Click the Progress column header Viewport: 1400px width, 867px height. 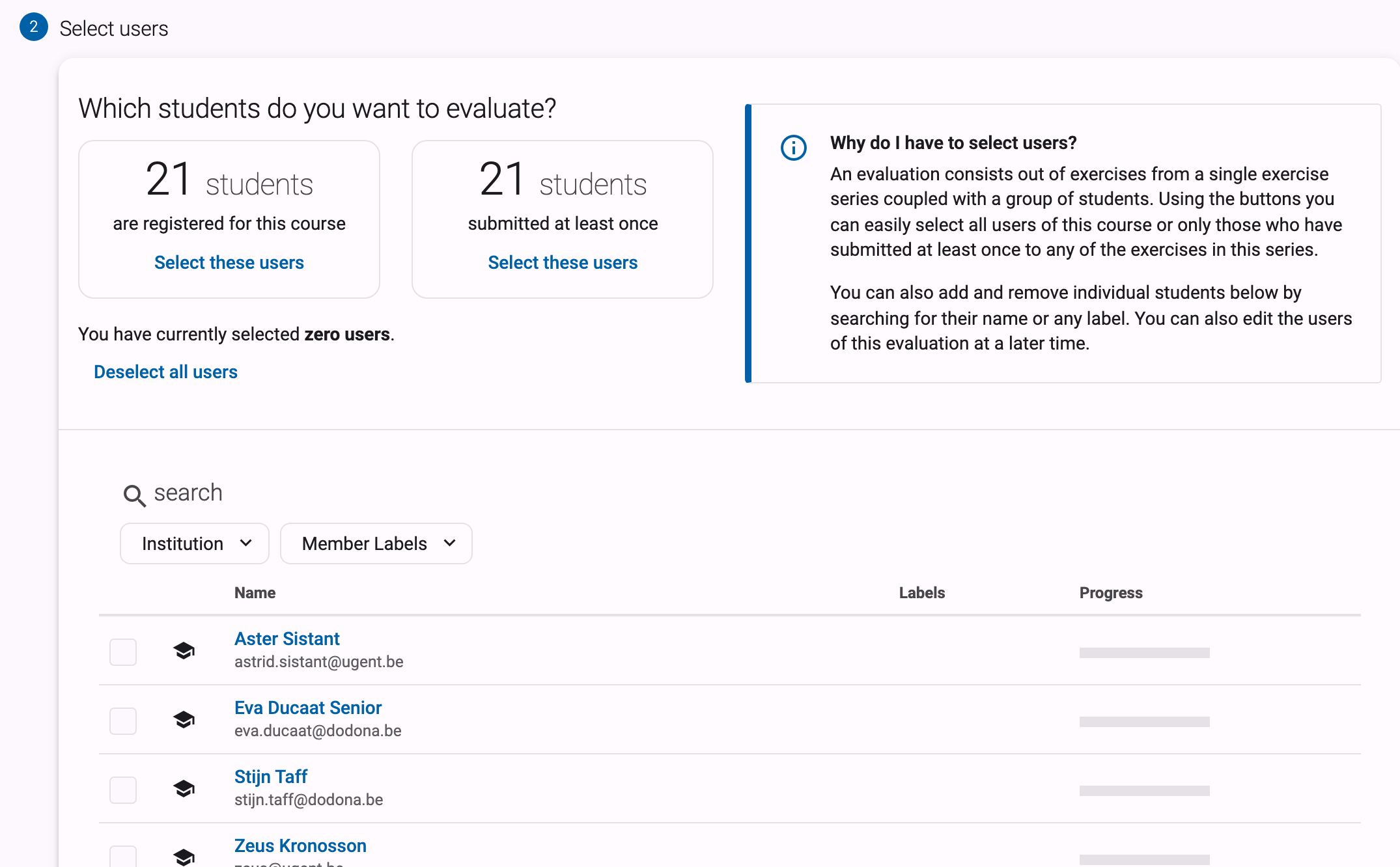point(1111,592)
